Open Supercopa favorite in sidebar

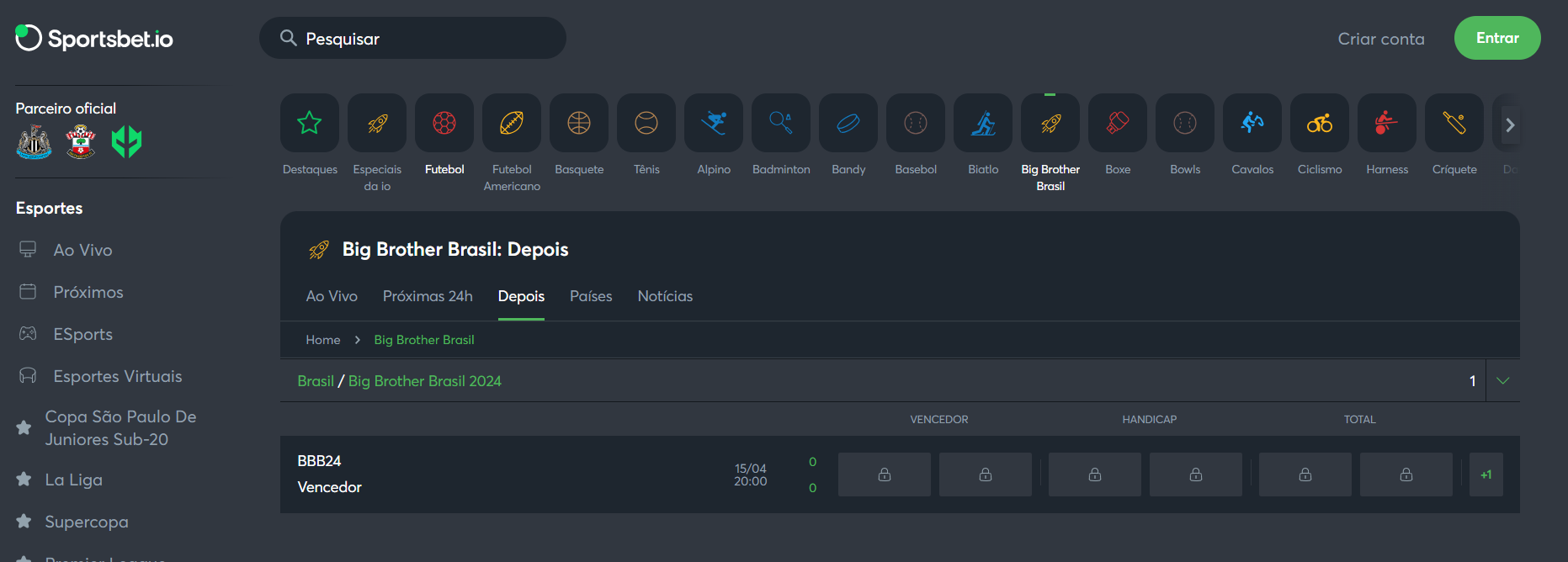tap(86, 522)
